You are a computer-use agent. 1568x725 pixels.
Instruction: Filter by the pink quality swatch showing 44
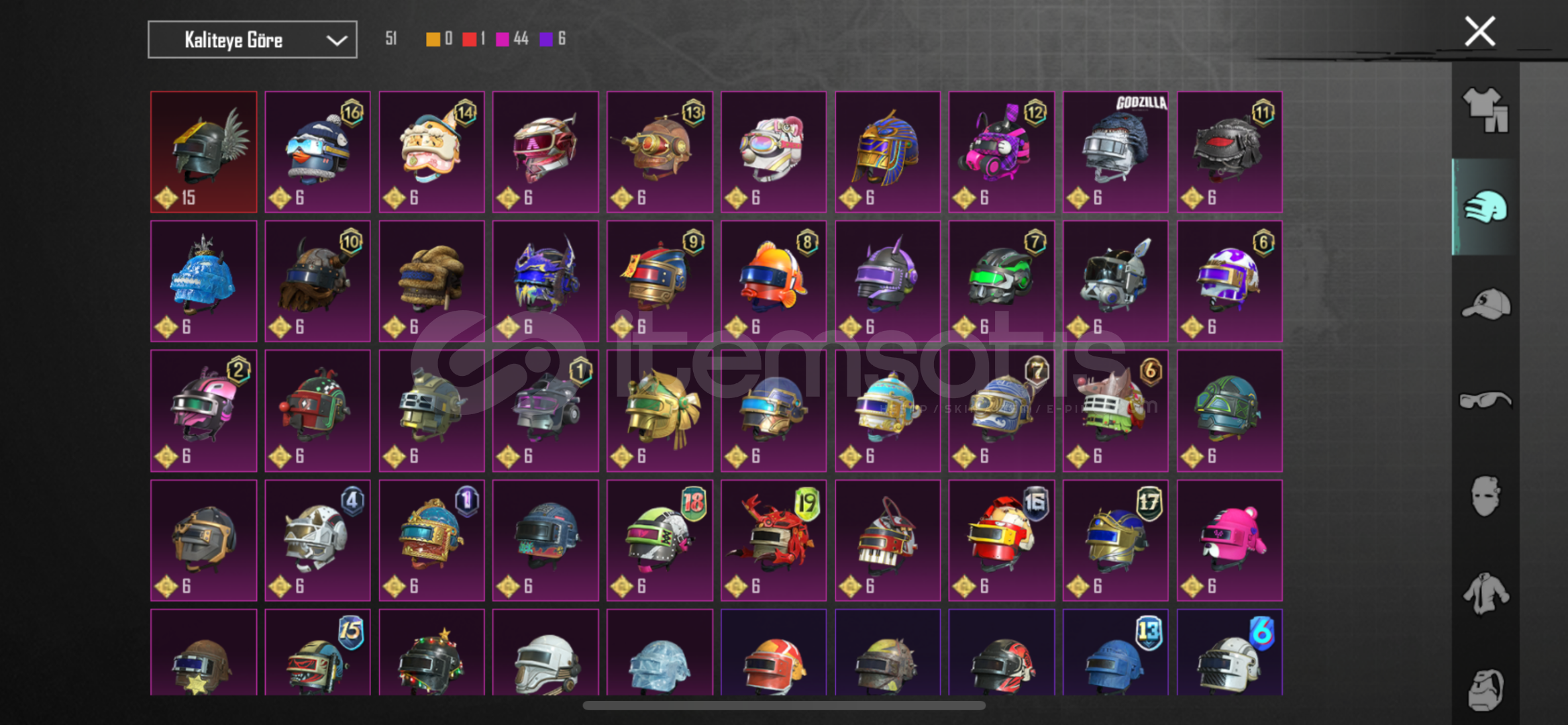(x=503, y=39)
